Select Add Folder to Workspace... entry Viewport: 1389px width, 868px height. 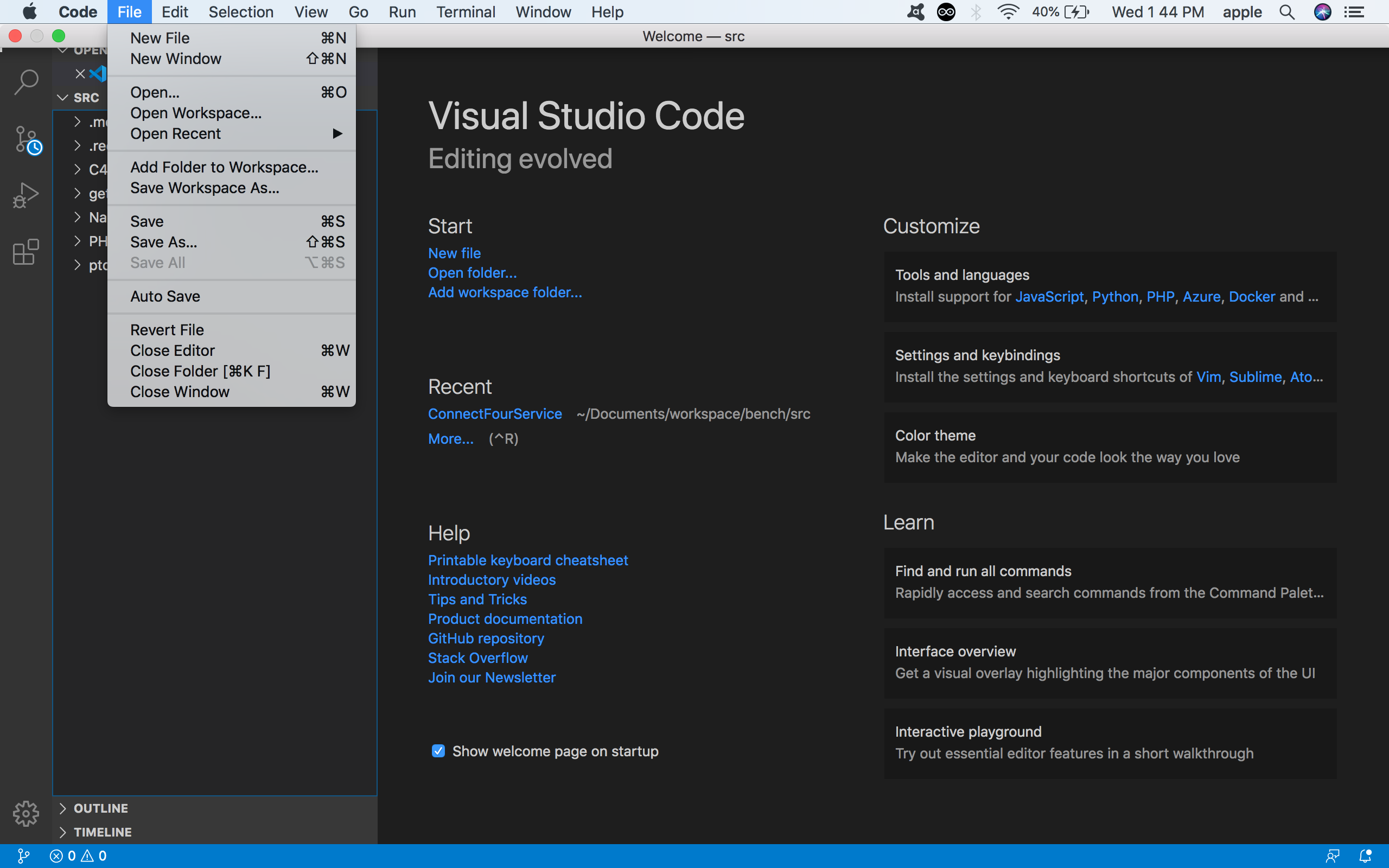[x=231, y=167]
